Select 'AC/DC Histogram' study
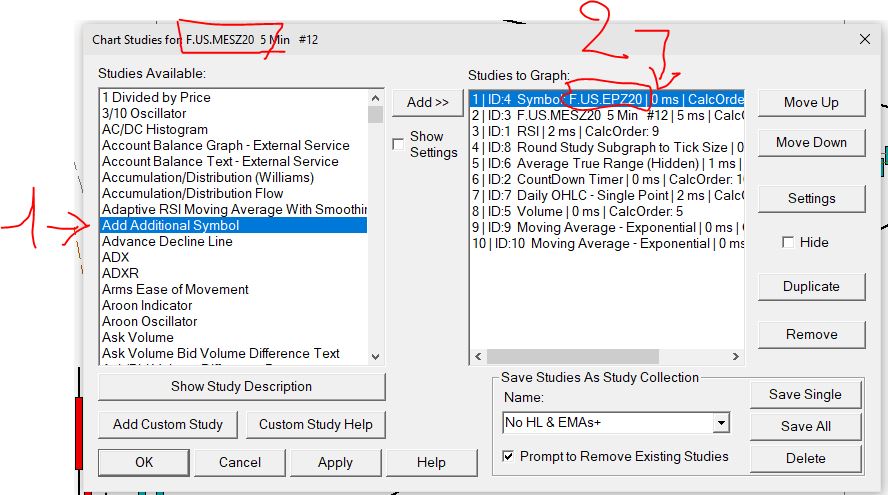The height and width of the screenshot is (495, 888). 233,129
